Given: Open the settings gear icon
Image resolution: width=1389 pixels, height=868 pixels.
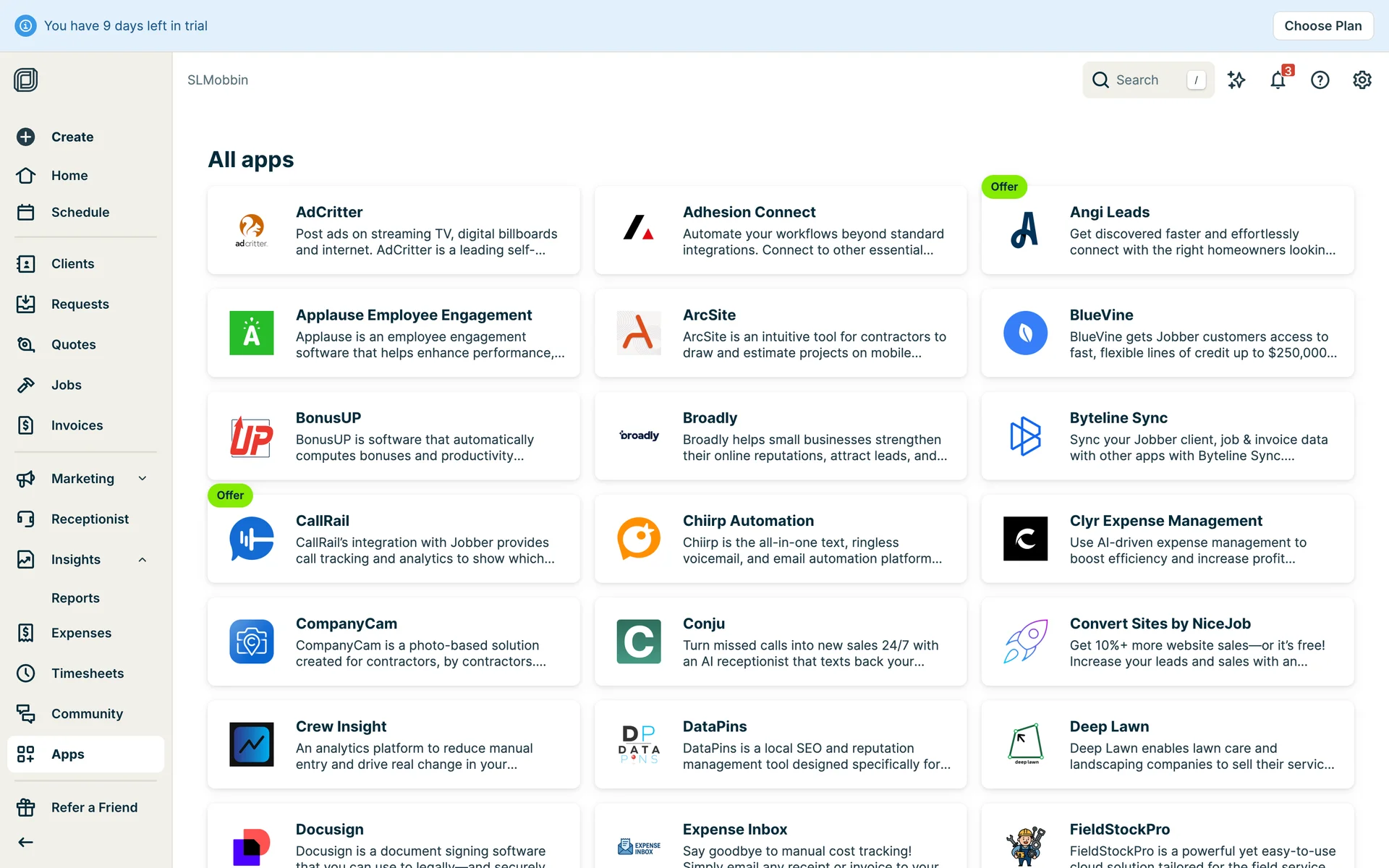Looking at the screenshot, I should pos(1362,80).
